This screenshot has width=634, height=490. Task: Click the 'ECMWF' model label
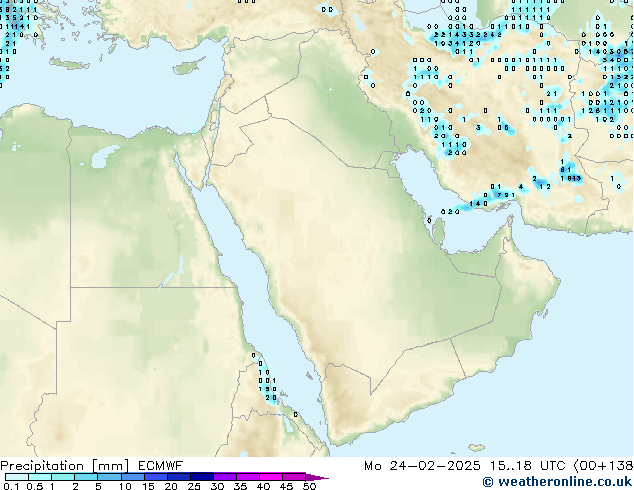[x=161, y=466]
